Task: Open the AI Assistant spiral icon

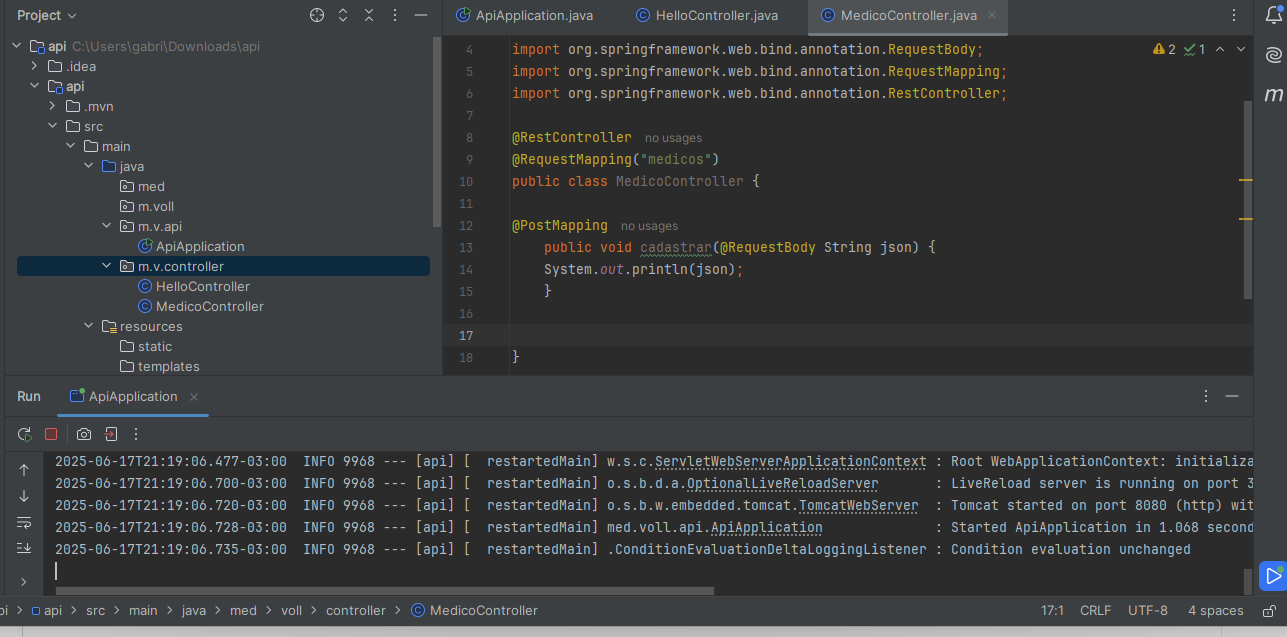Action: (x=1273, y=55)
